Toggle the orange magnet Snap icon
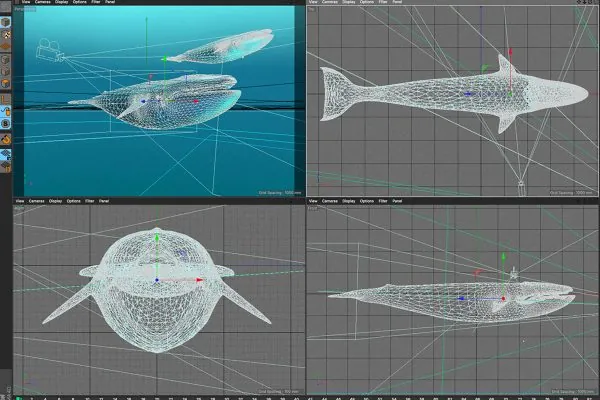This screenshot has height=400, width=600. (x=5, y=139)
